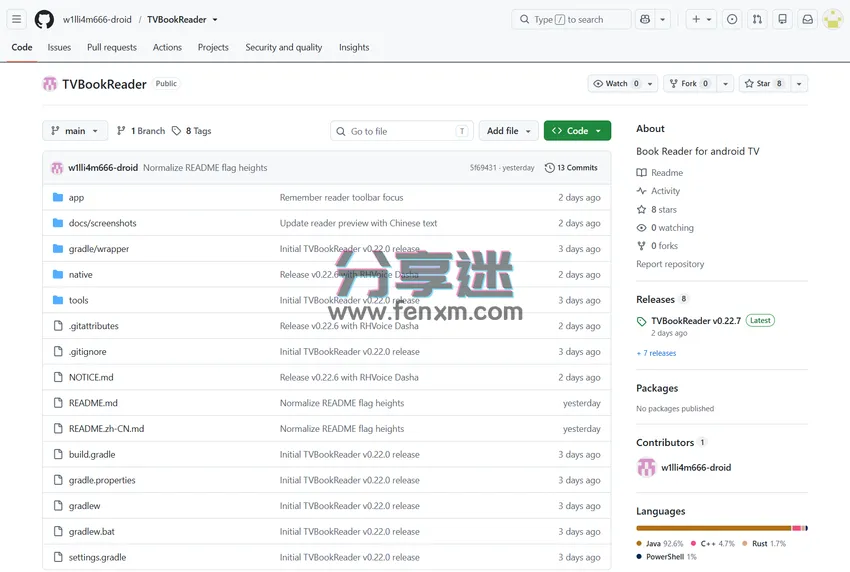Open the README.md file
Screen dimensions: 850x572
point(93,403)
